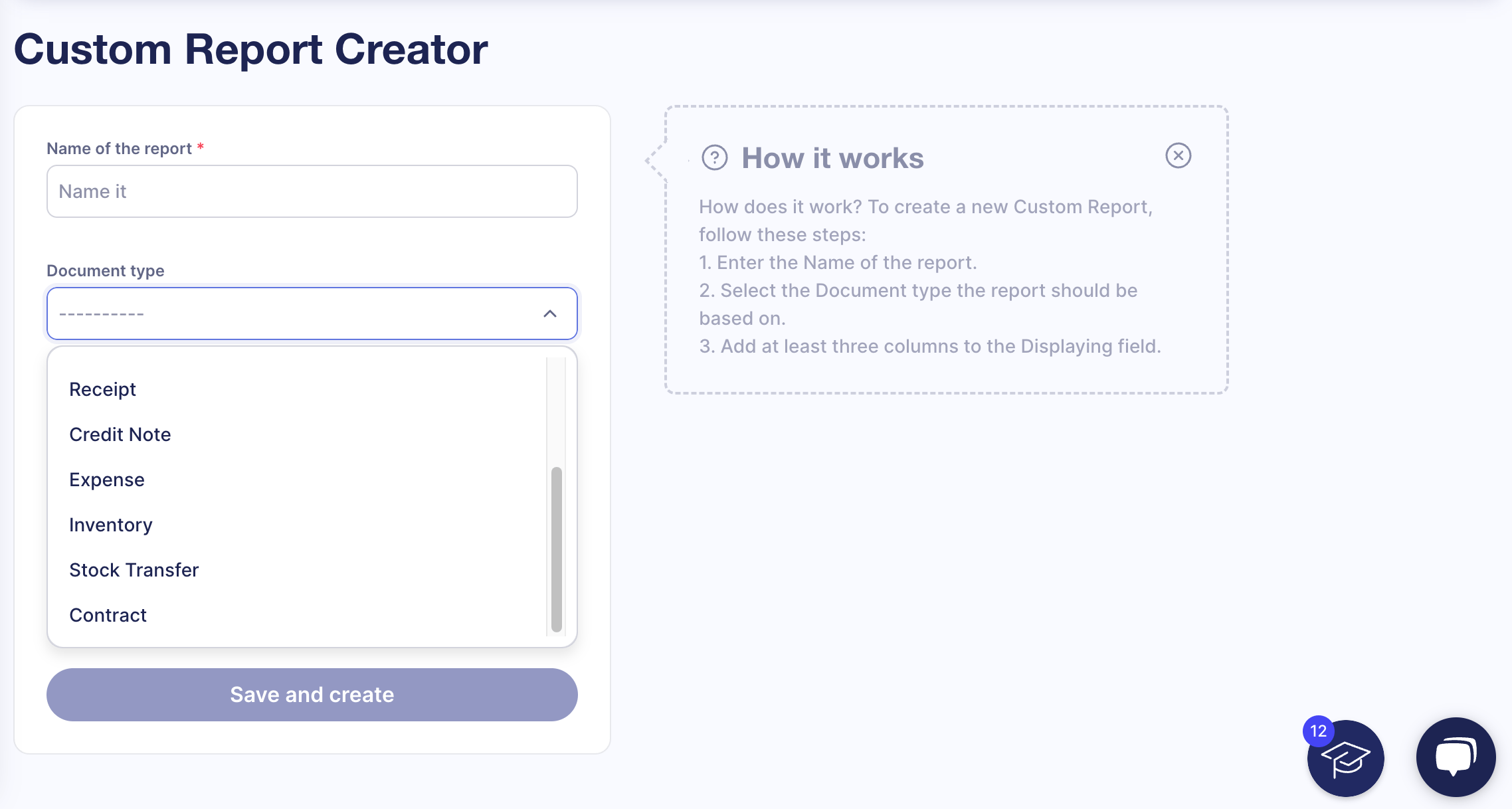Click the Document type combo box field

click(x=299, y=314)
